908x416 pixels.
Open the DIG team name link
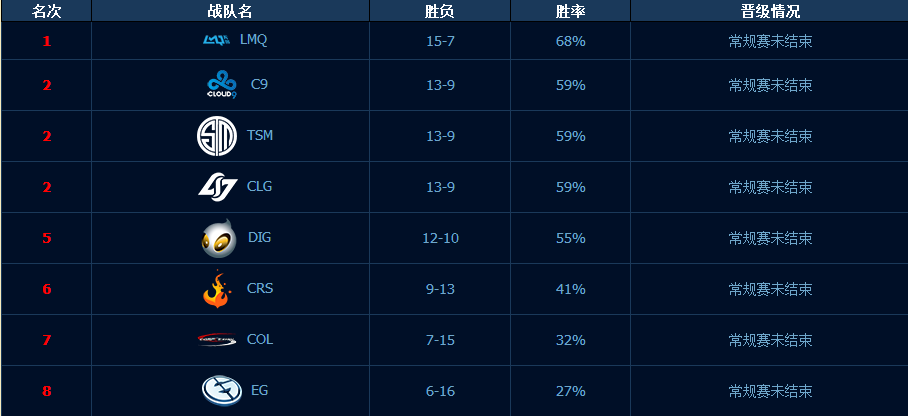tap(259, 238)
